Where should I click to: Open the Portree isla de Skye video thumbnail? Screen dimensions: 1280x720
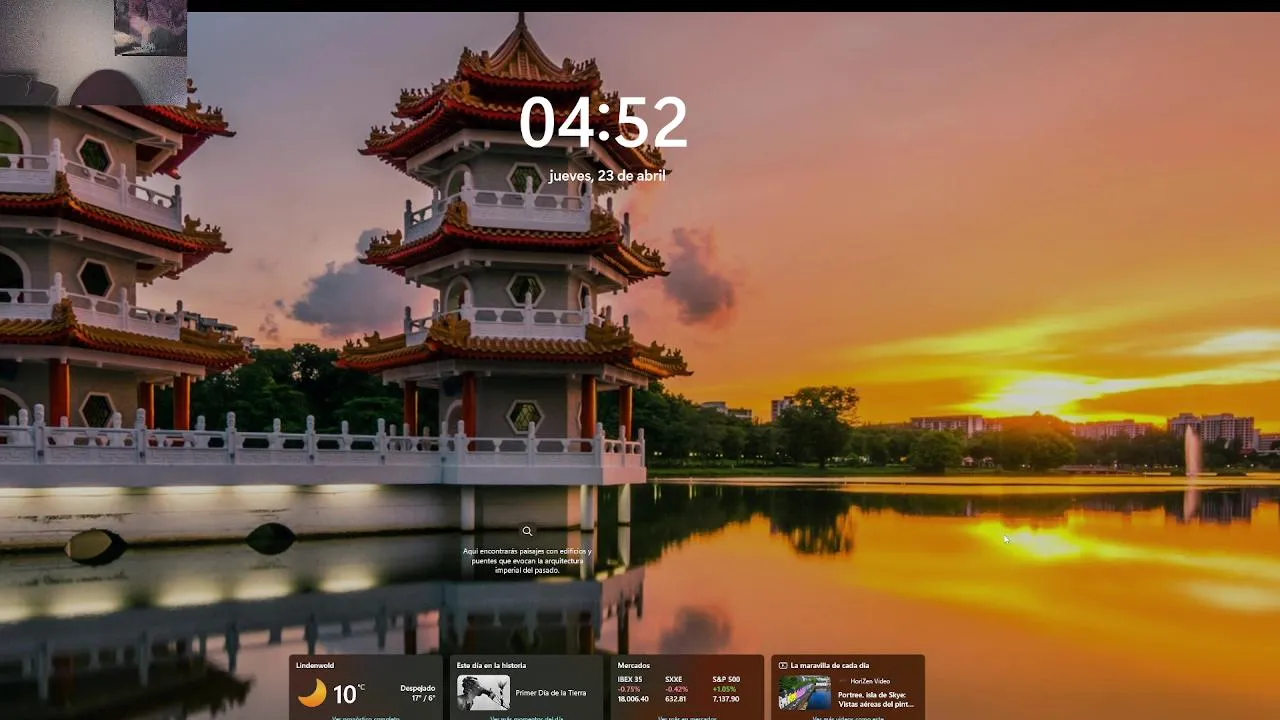(x=805, y=692)
